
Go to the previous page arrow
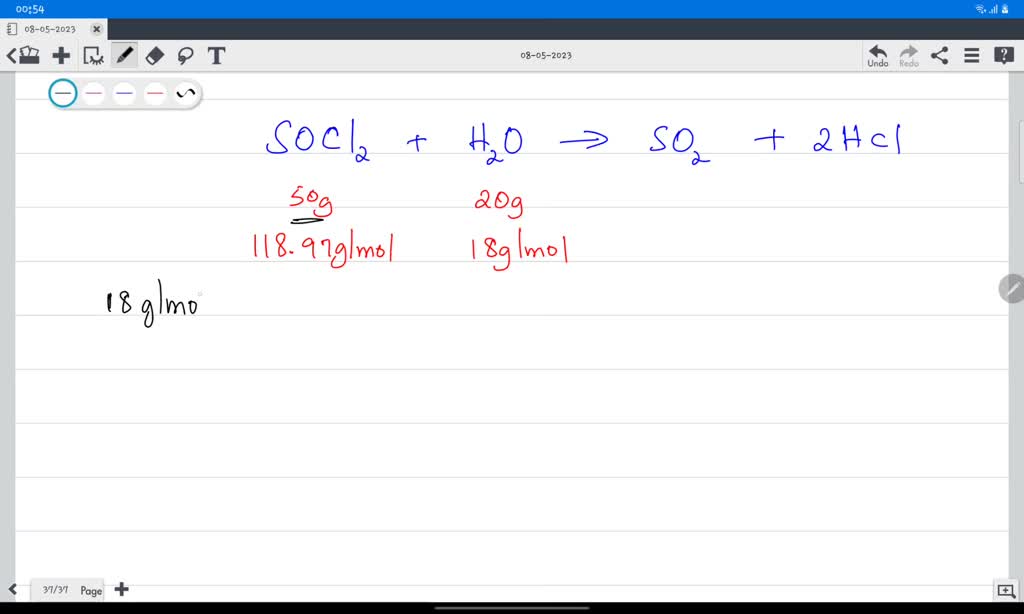pos(12,590)
